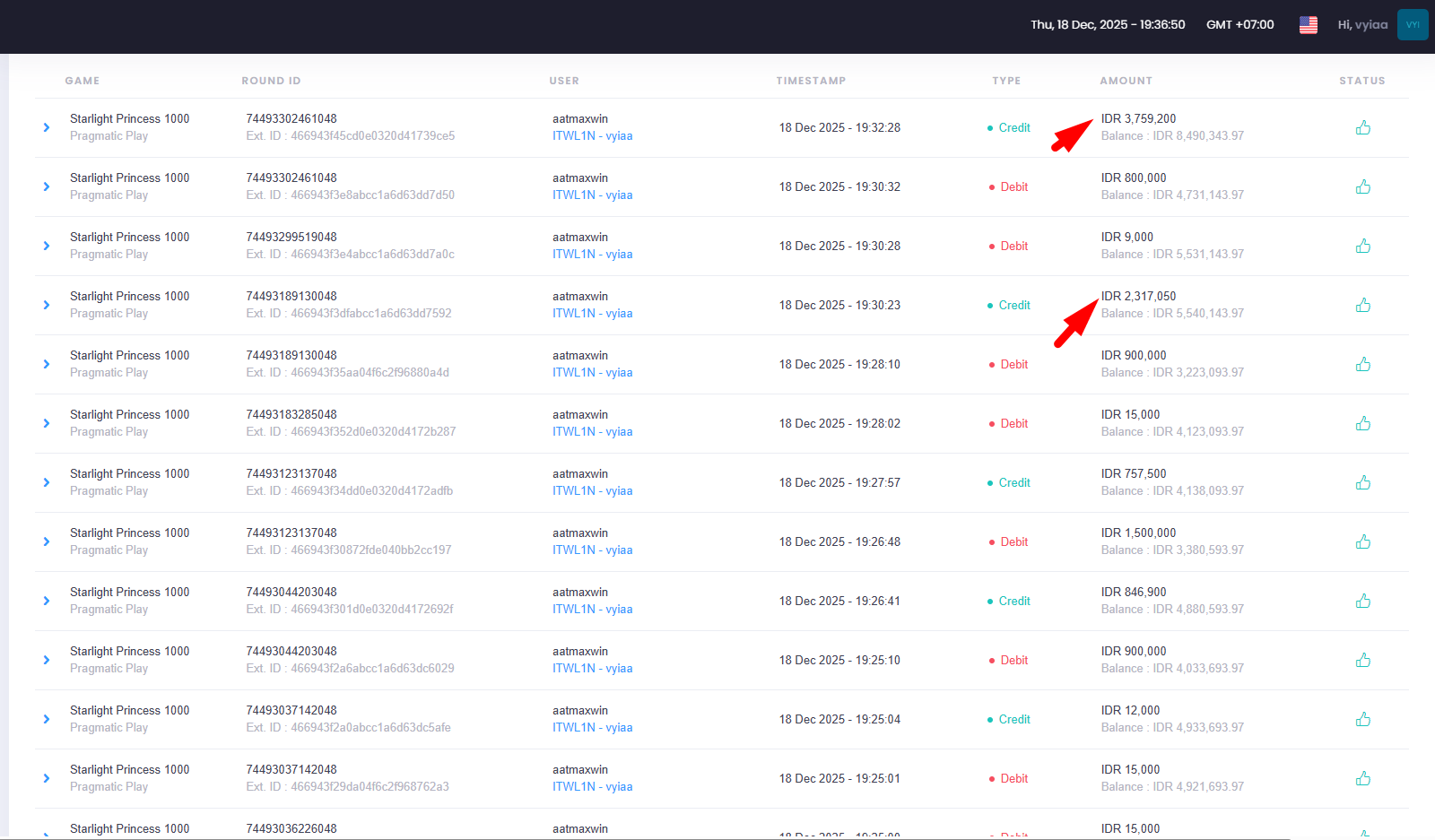The image size is (1435, 840).
Task: Click thumbs-up status icon for 19:28:10 row
Action: pyautogui.click(x=1363, y=364)
